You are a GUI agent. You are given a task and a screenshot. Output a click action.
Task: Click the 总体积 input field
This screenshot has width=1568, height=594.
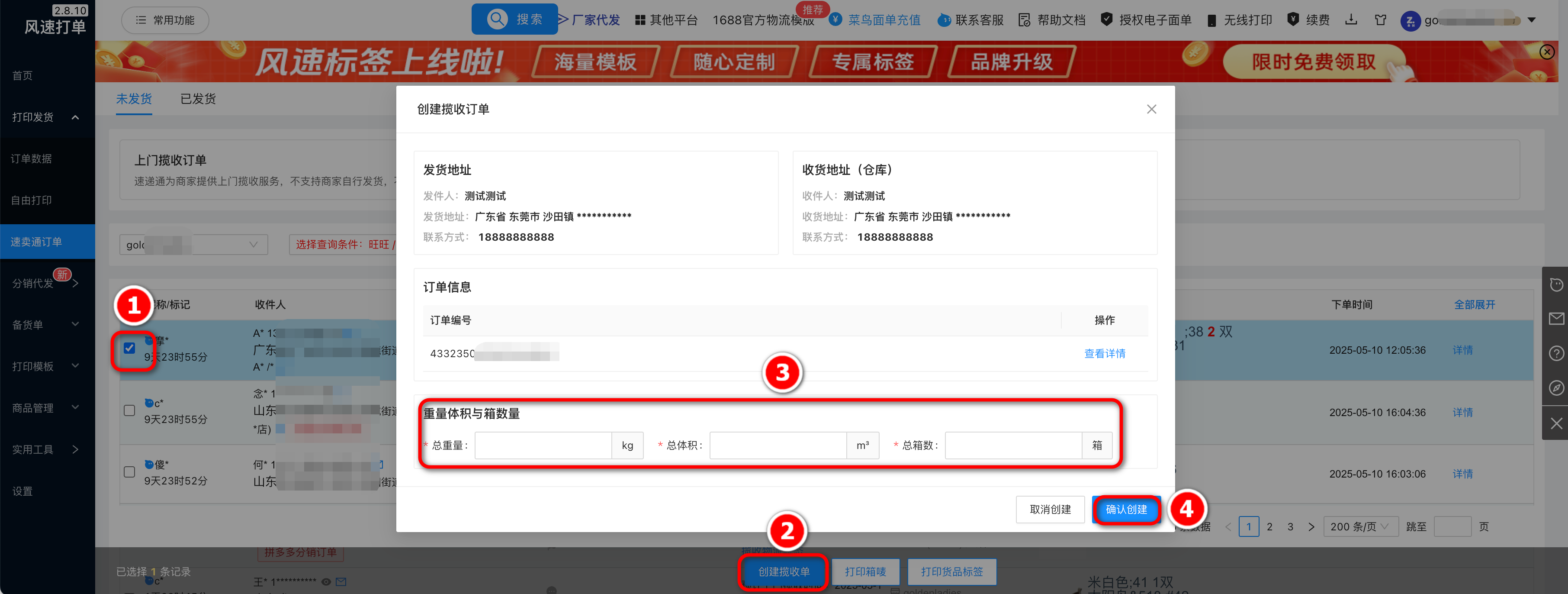(778, 445)
